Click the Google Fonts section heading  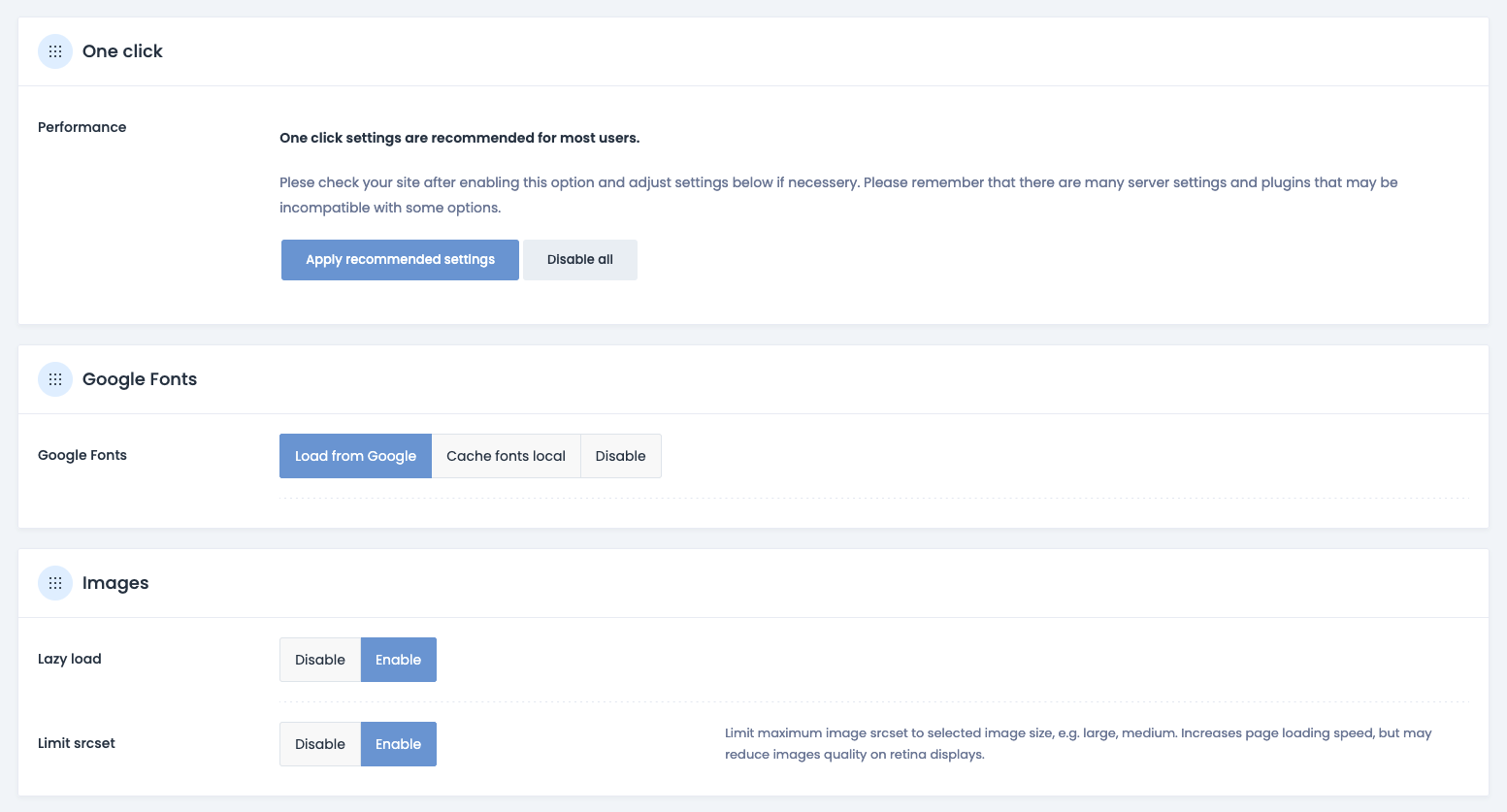pyautogui.click(x=140, y=379)
